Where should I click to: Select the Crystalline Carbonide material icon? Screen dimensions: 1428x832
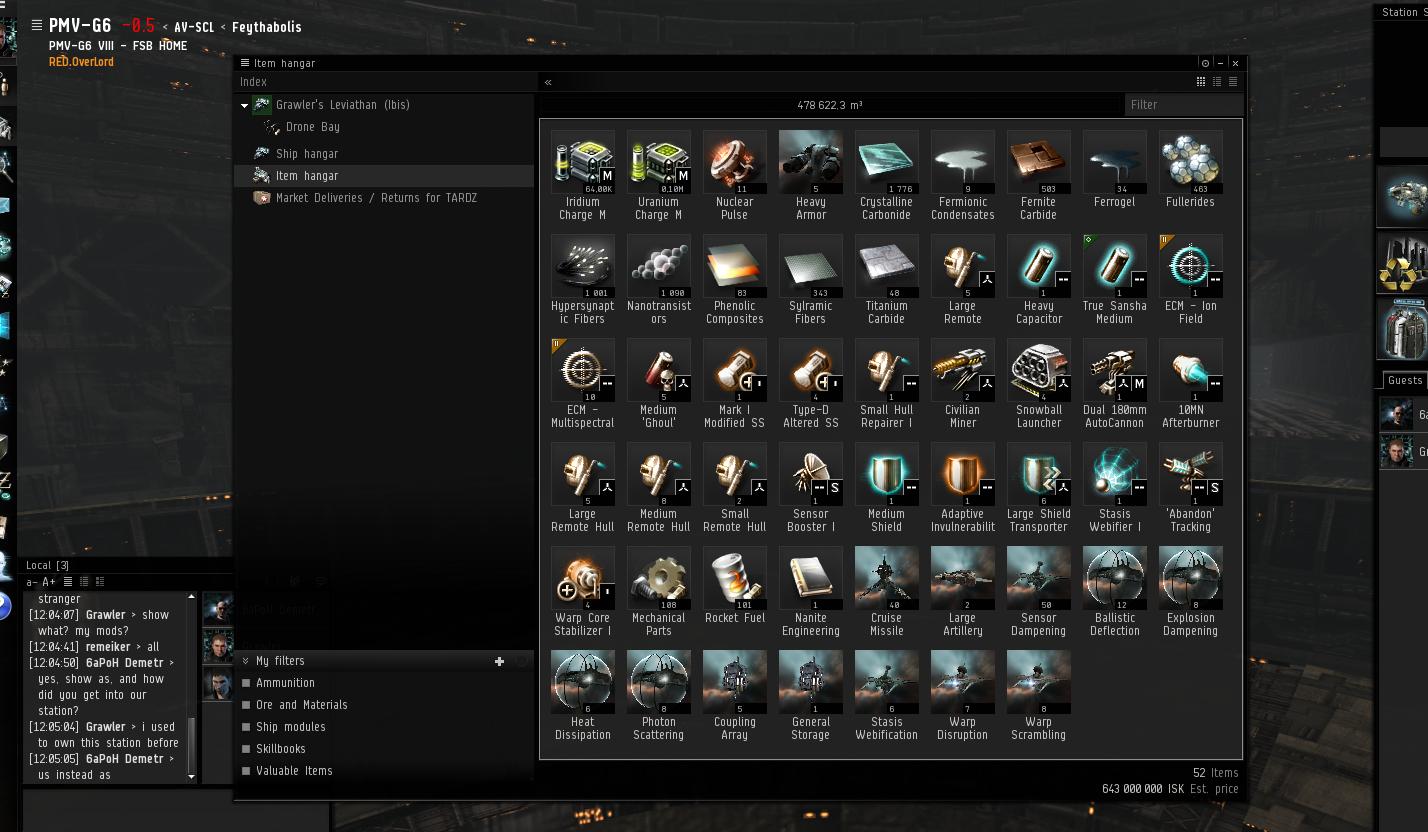tap(886, 162)
